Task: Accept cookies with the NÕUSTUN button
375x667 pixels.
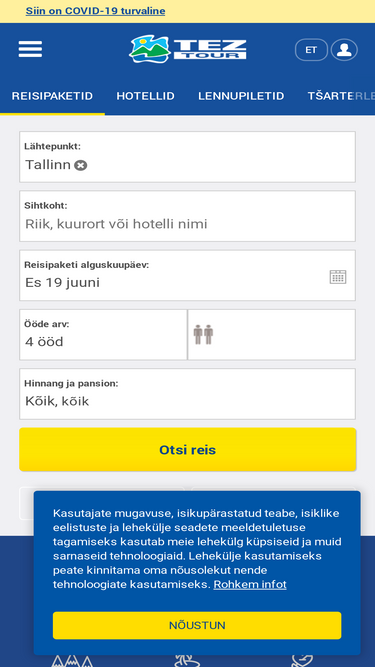Action: coord(197,625)
